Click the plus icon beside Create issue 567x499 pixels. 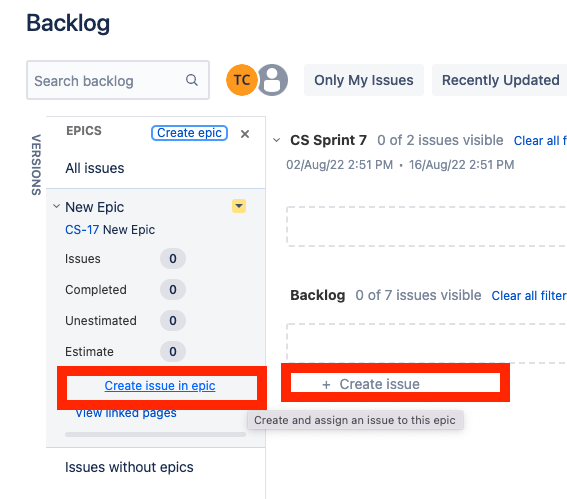coord(326,385)
